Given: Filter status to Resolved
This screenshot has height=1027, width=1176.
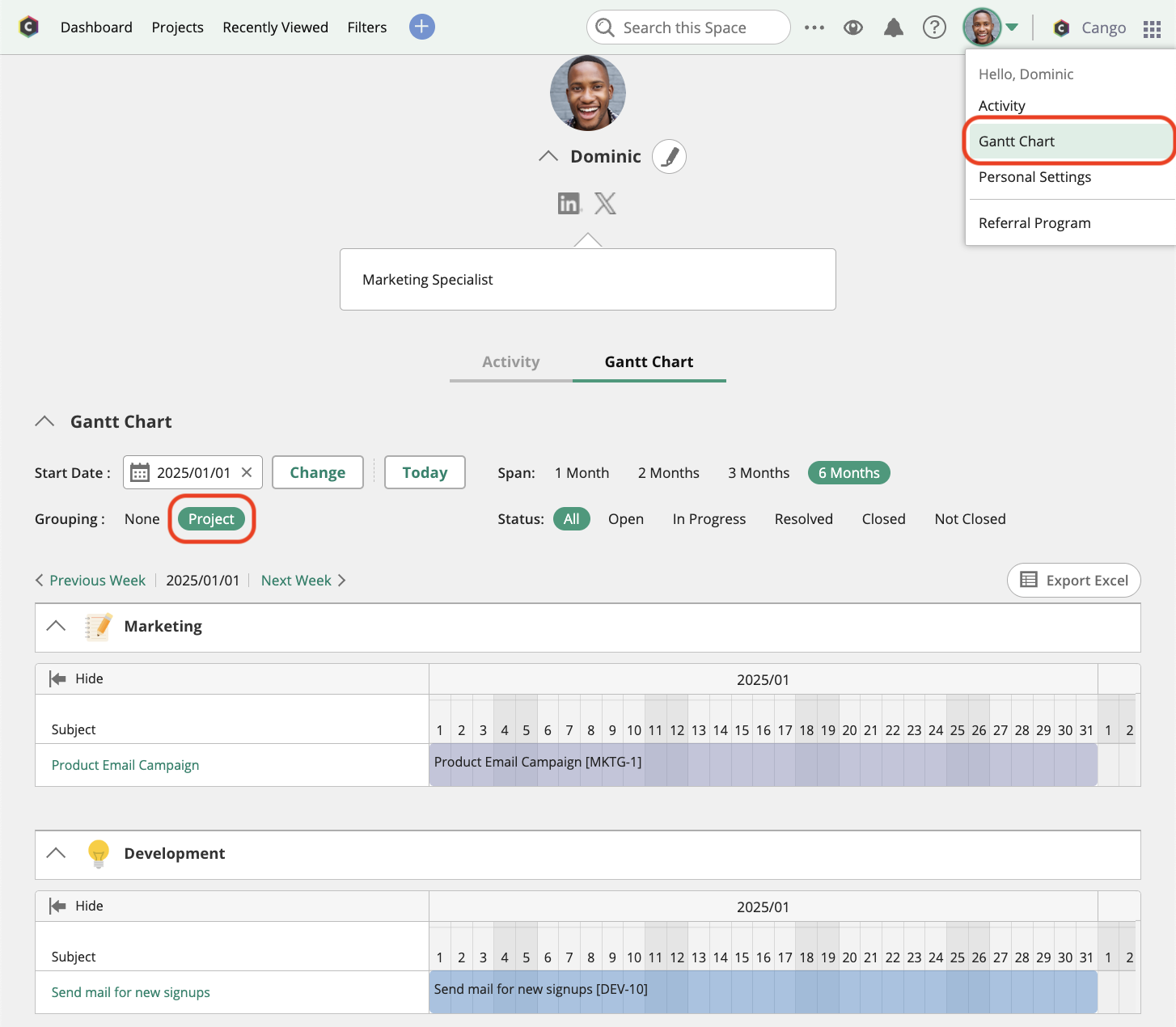Looking at the screenshot, I should coord(803,519).
